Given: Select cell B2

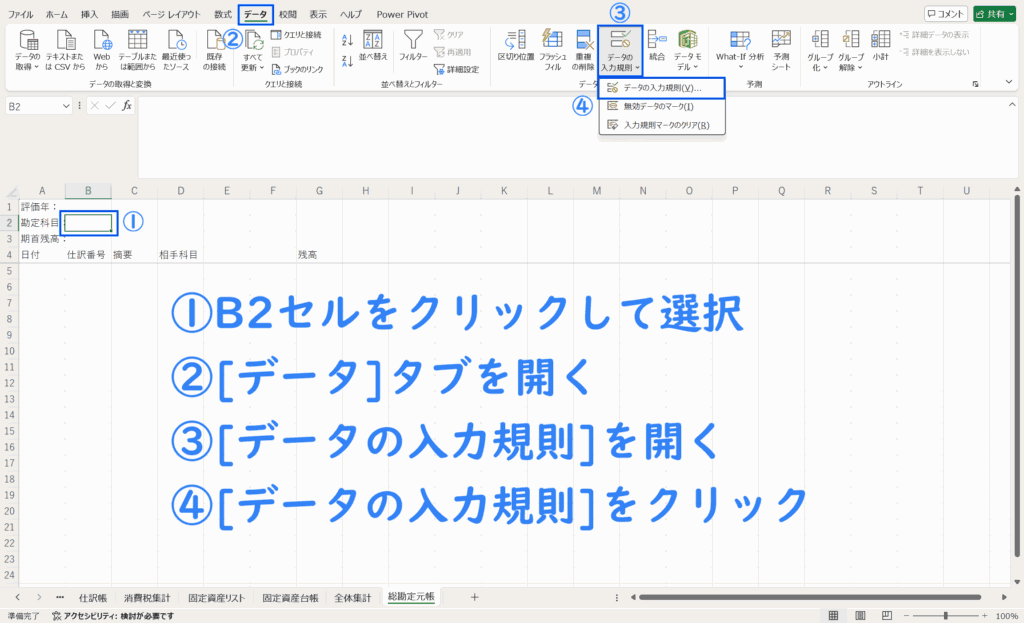Looking at the screenshot, I should tap(88, 223).
